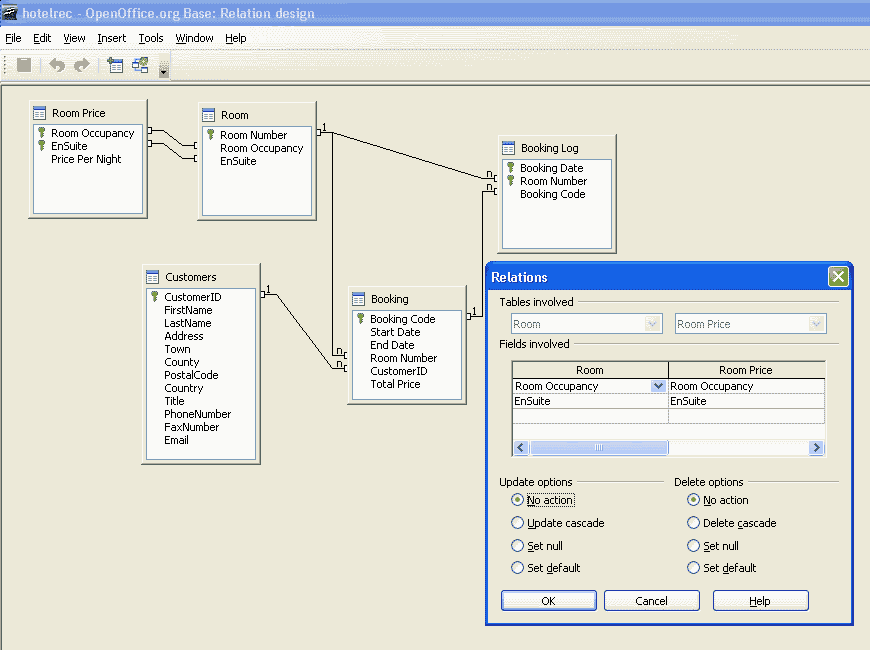Open the Insert menu
This screenshot has height=650, width=870.
(112, 38)
